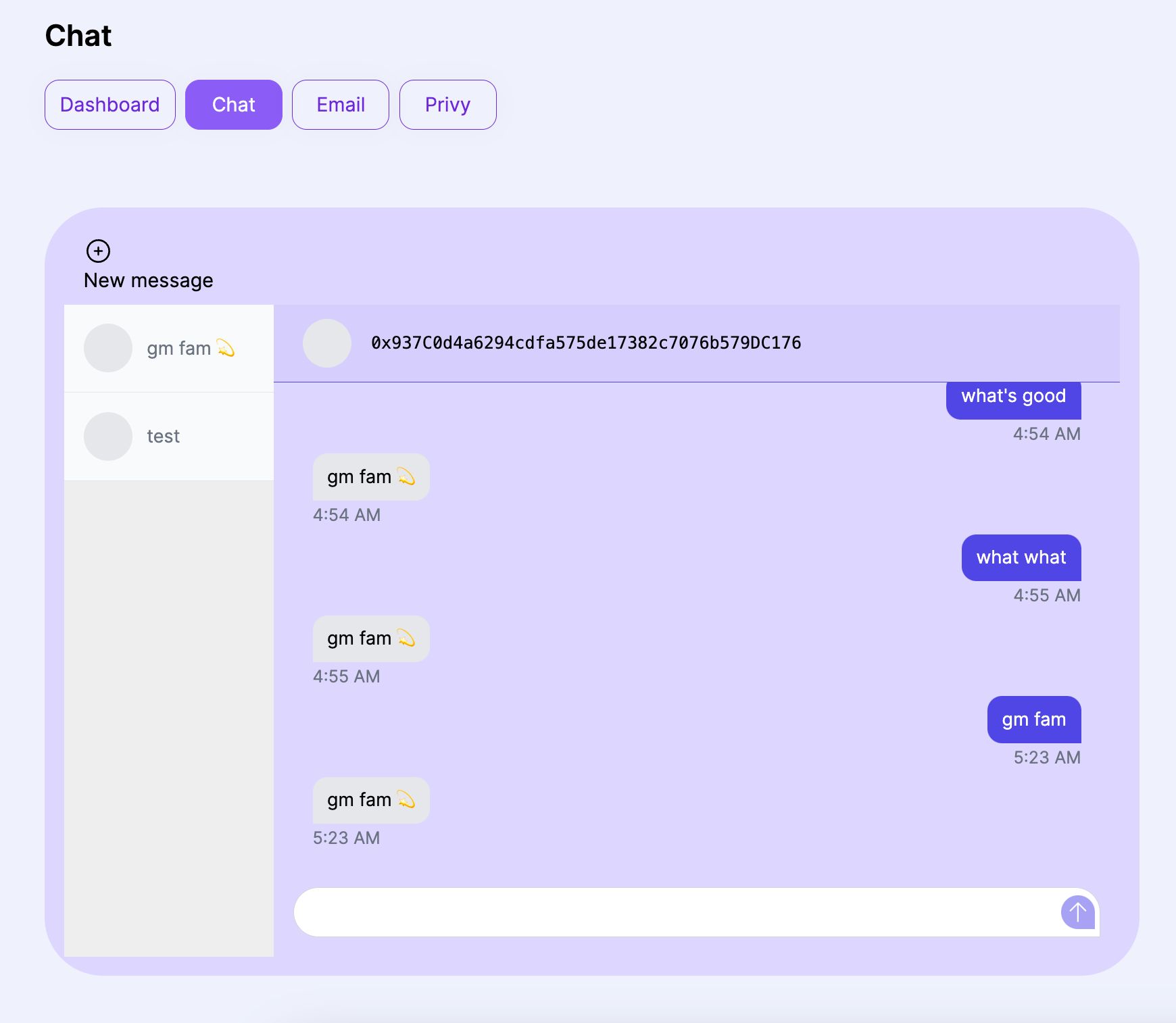Click the plus circle new message icon
1176x1023 pixels.
tap(98, 251)
